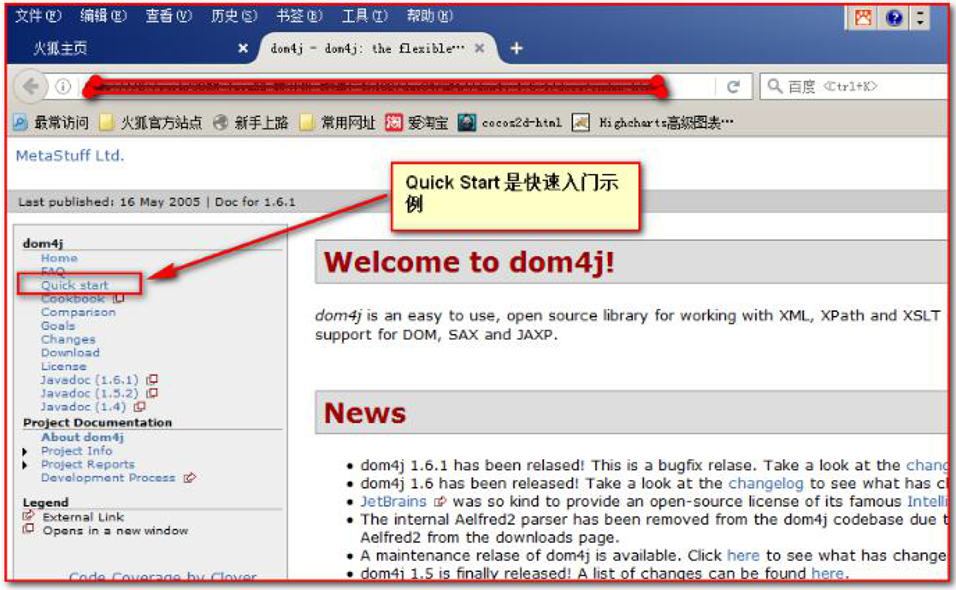Click new-window icon beside Javadoc (1.5.2)

pyautogui.click(x=152, y=394)
